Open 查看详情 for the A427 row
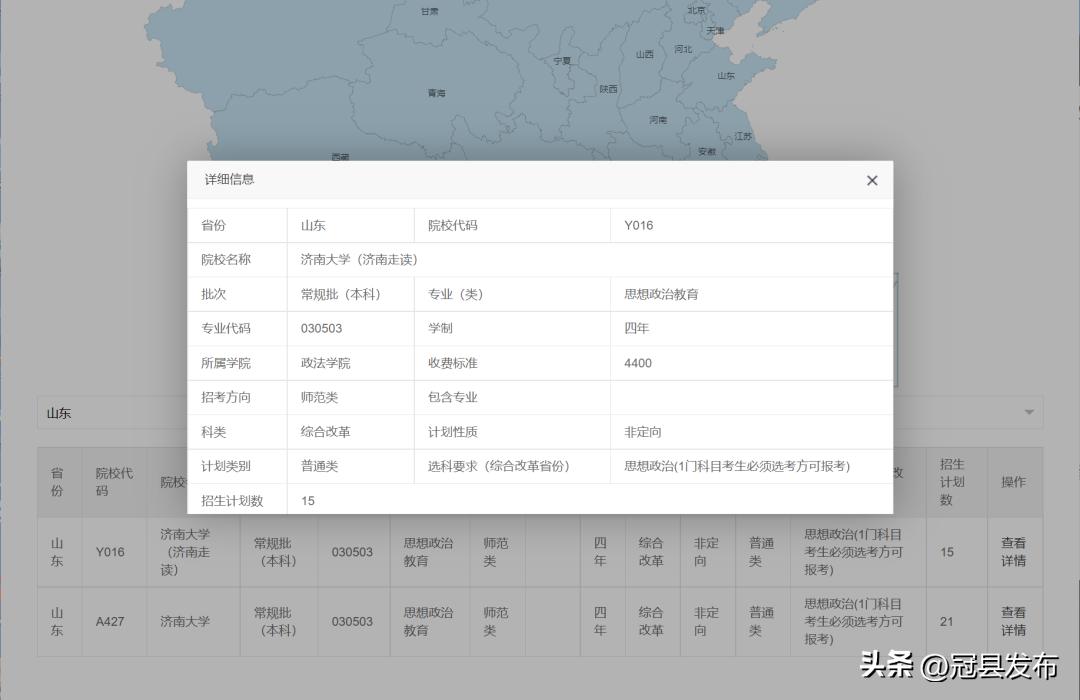The image size is (1080, 700). click(x=1013, y=621)
